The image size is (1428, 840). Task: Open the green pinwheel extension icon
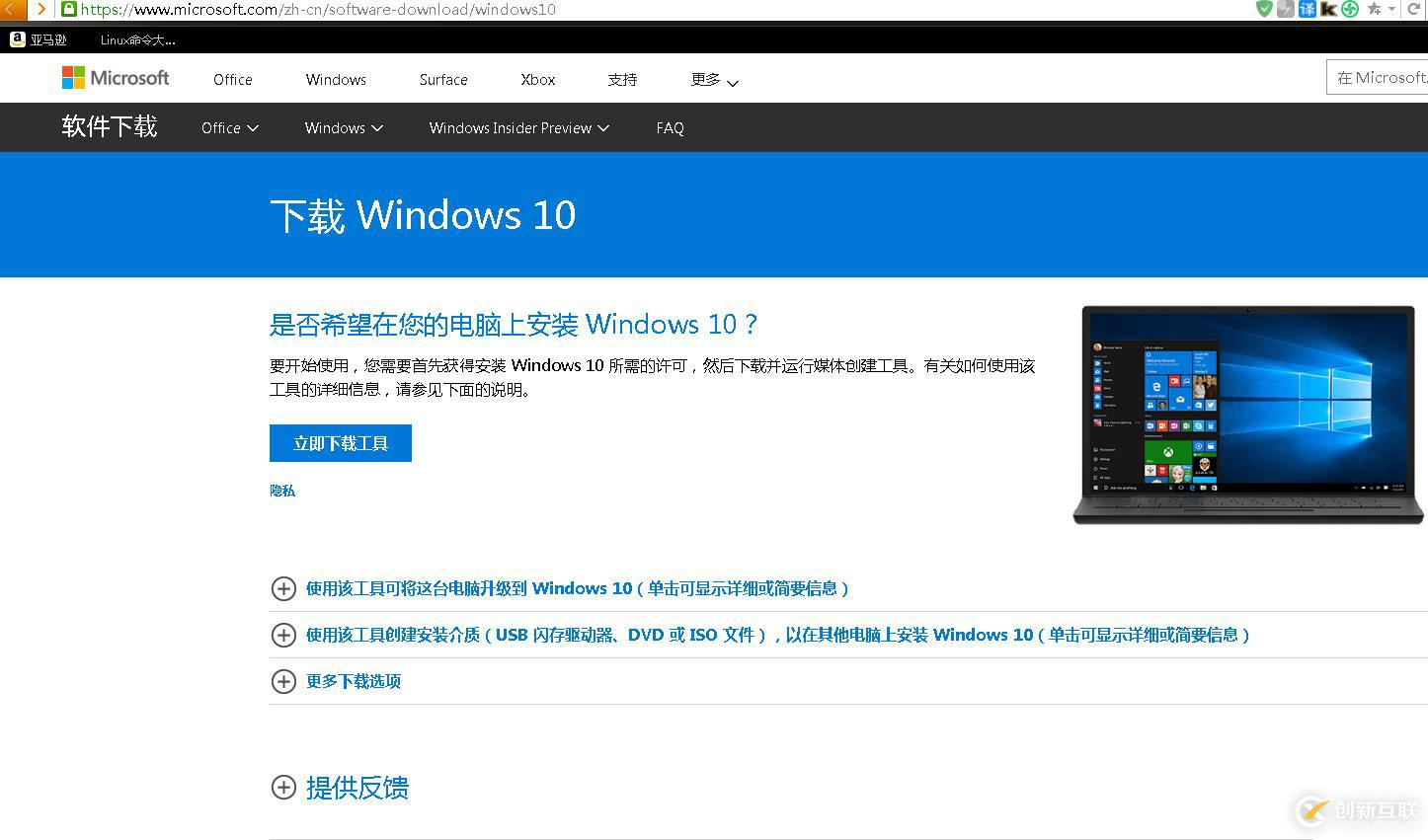(x=1350, y=9)
